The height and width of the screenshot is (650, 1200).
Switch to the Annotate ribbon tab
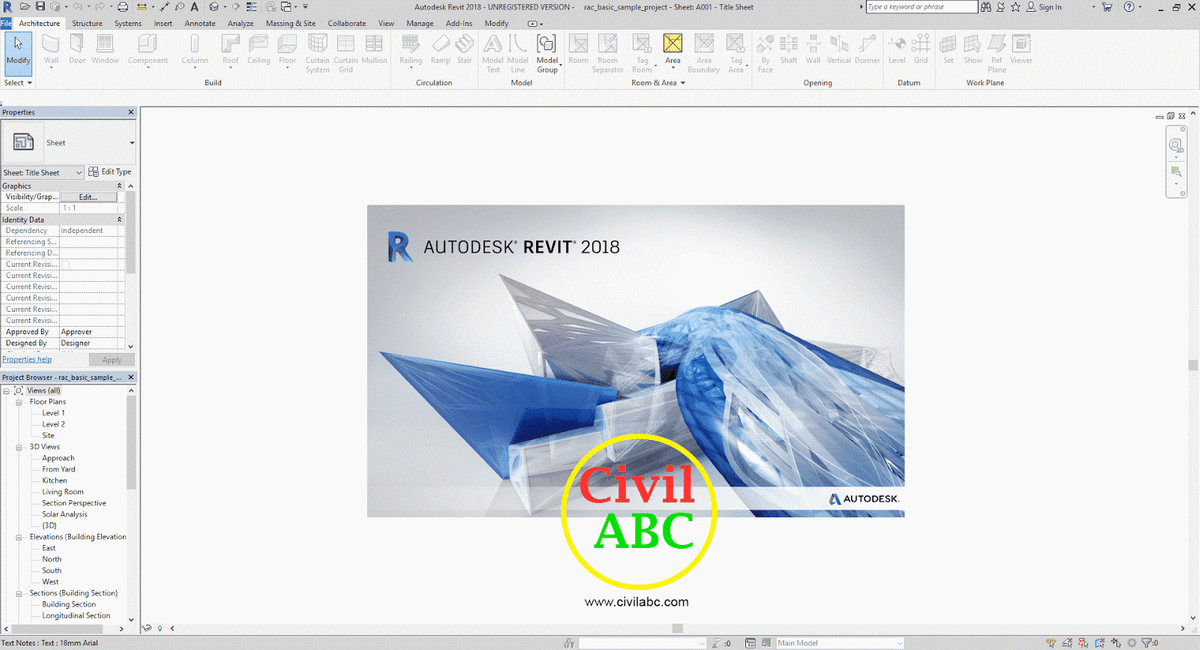click(200, 23)
